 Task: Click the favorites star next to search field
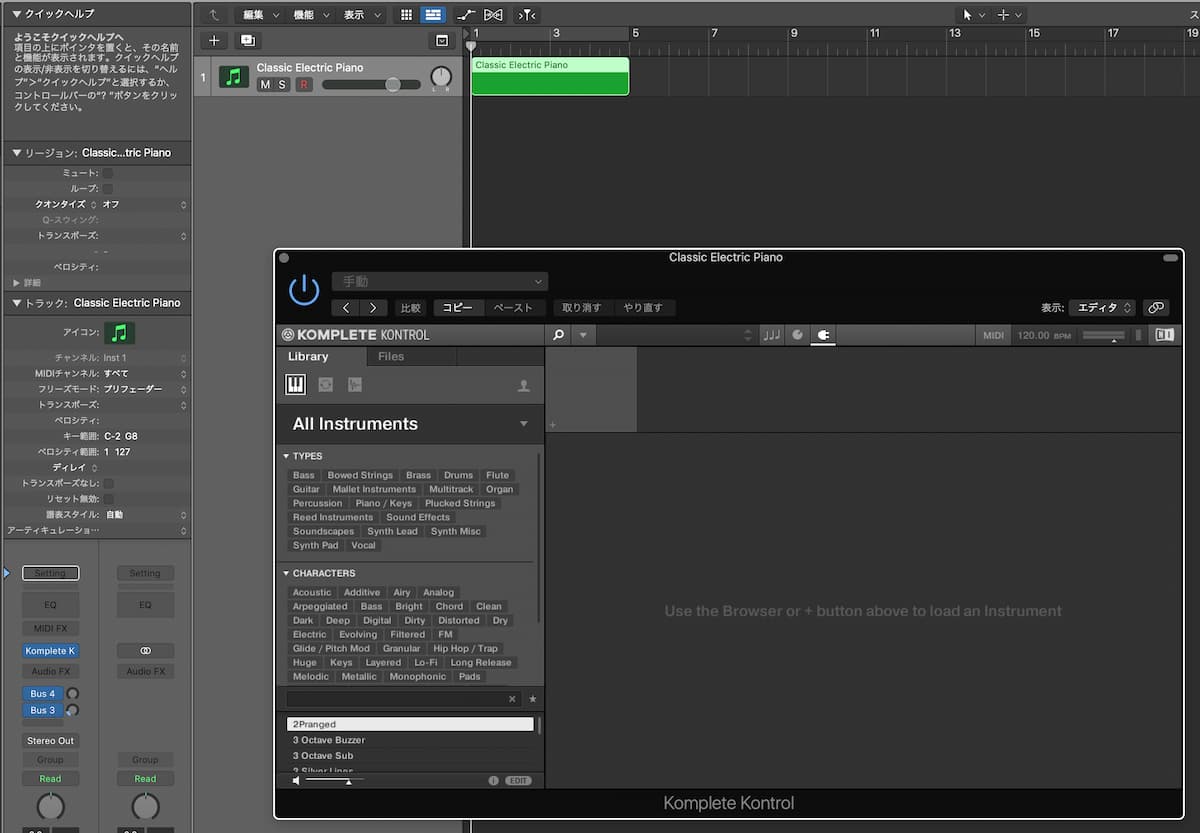tap(533, 699)
